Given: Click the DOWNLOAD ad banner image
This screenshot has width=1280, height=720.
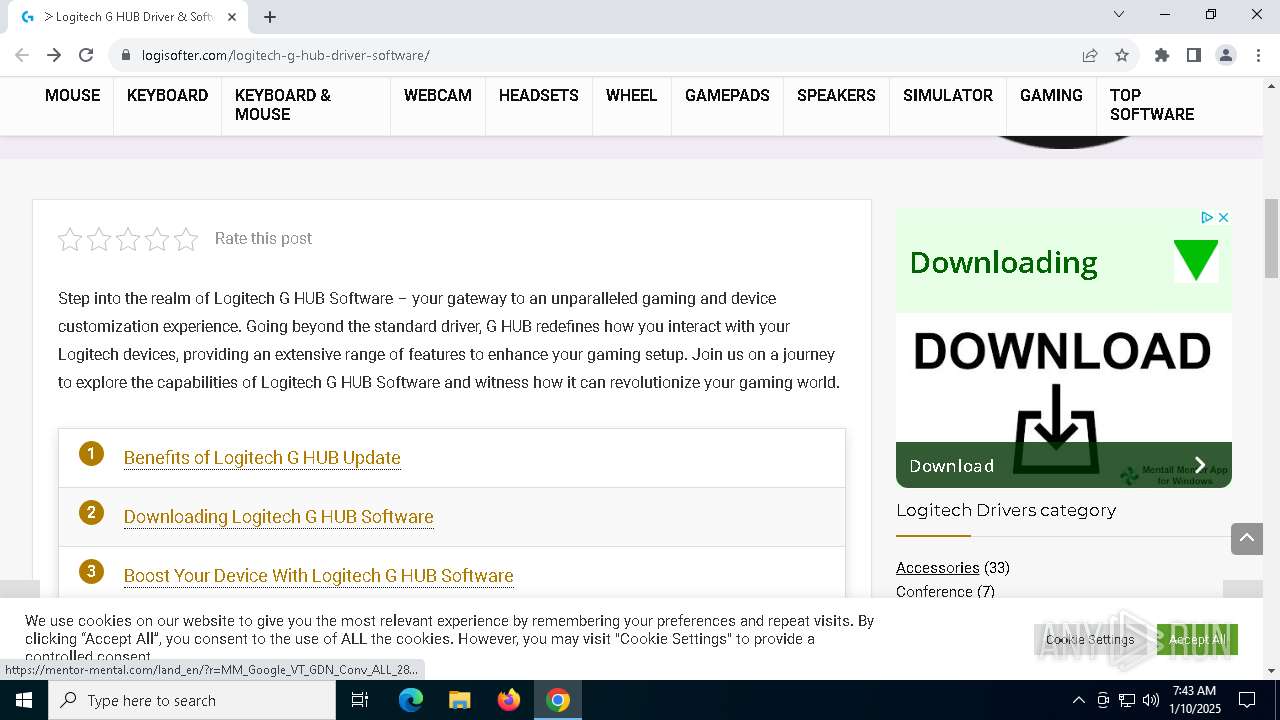Looking at the screenshot, I should pyautogui.click(x=1063, y=377).
